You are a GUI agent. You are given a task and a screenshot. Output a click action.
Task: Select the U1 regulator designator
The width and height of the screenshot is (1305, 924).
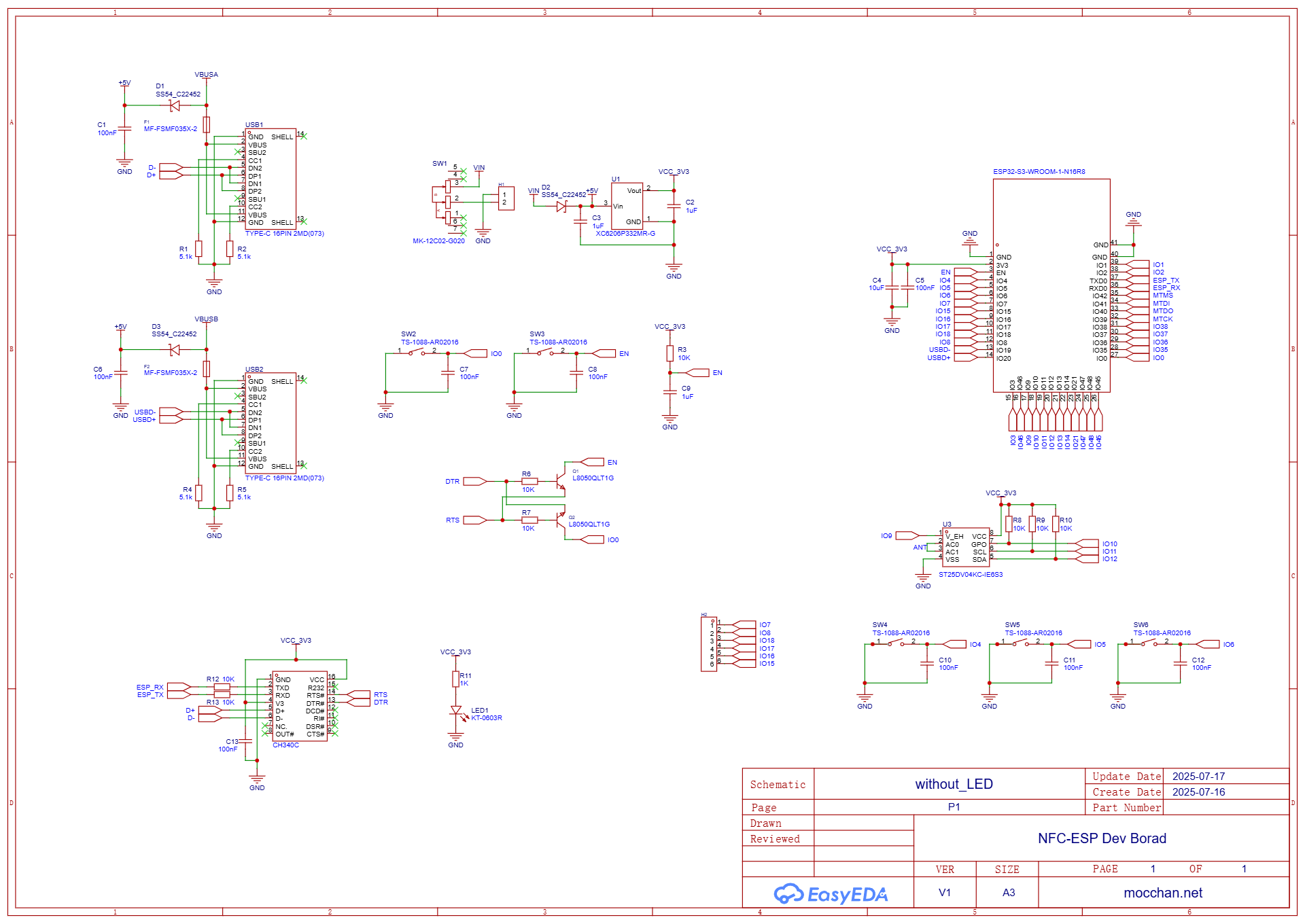pos(616,179)
